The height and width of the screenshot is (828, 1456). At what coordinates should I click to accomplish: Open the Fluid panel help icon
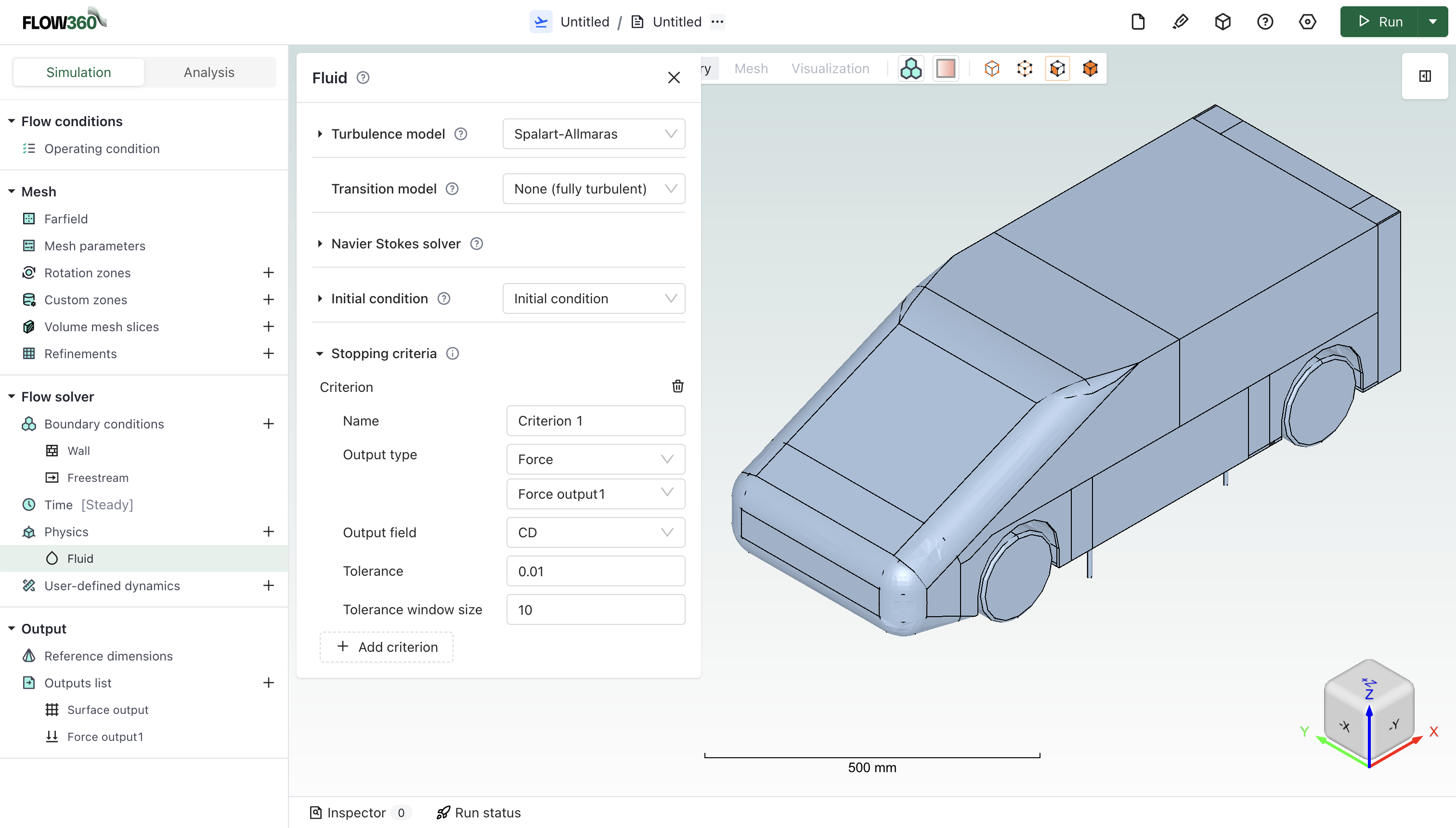pyautogui.click(x=363, y=78)
